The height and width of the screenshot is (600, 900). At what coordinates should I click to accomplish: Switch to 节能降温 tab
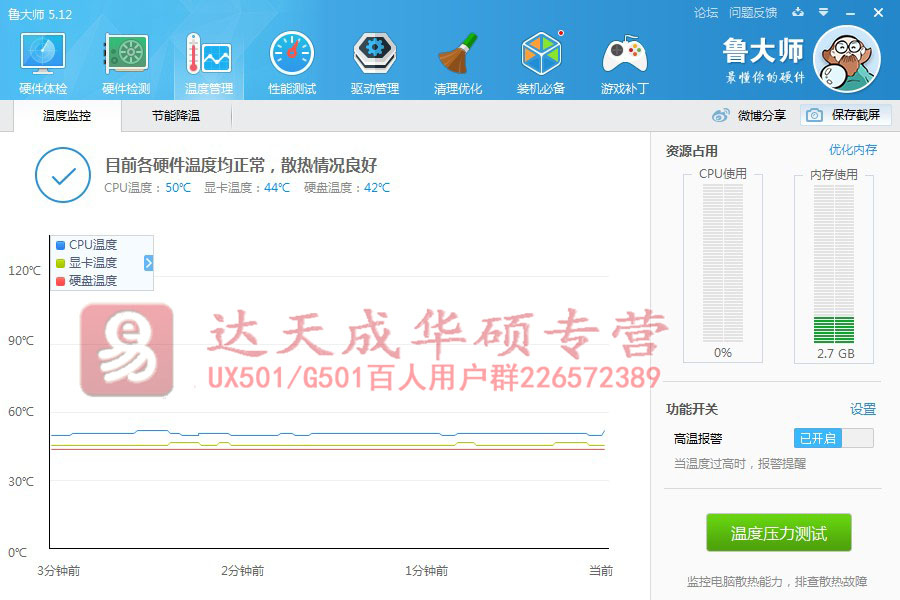(176, 116)
